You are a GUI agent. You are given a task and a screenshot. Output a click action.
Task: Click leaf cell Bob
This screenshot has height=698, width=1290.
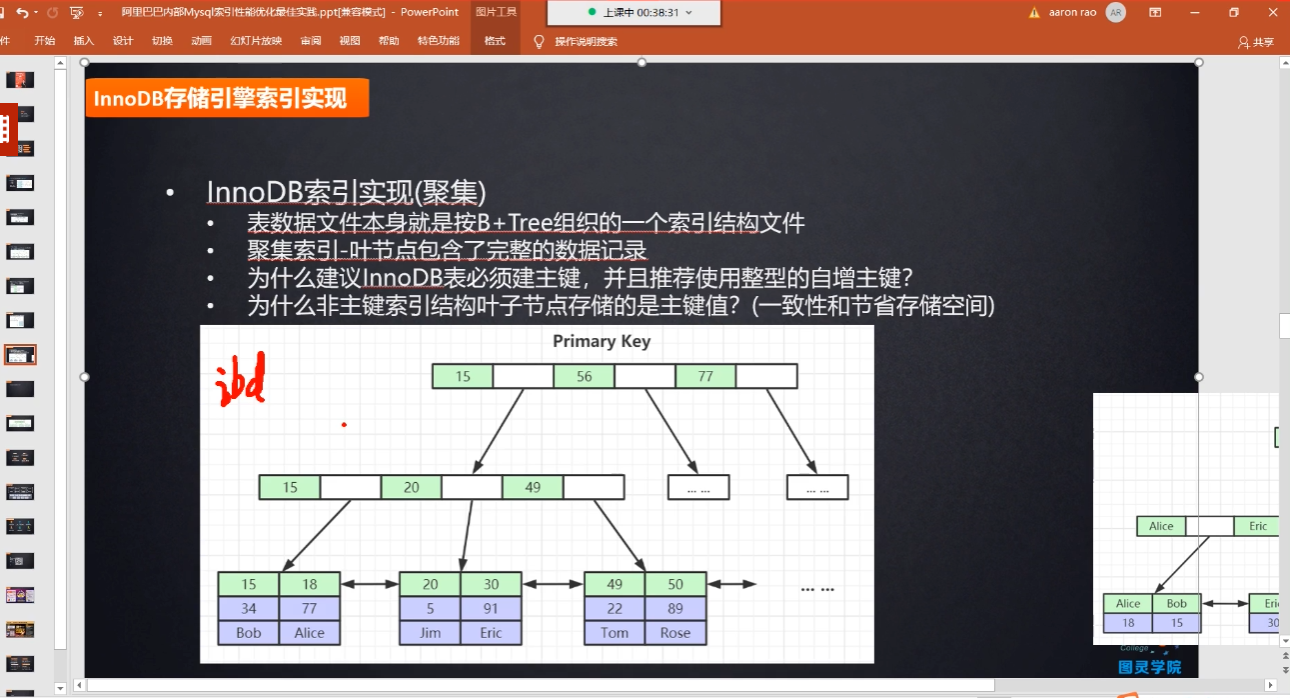(249, 632)
